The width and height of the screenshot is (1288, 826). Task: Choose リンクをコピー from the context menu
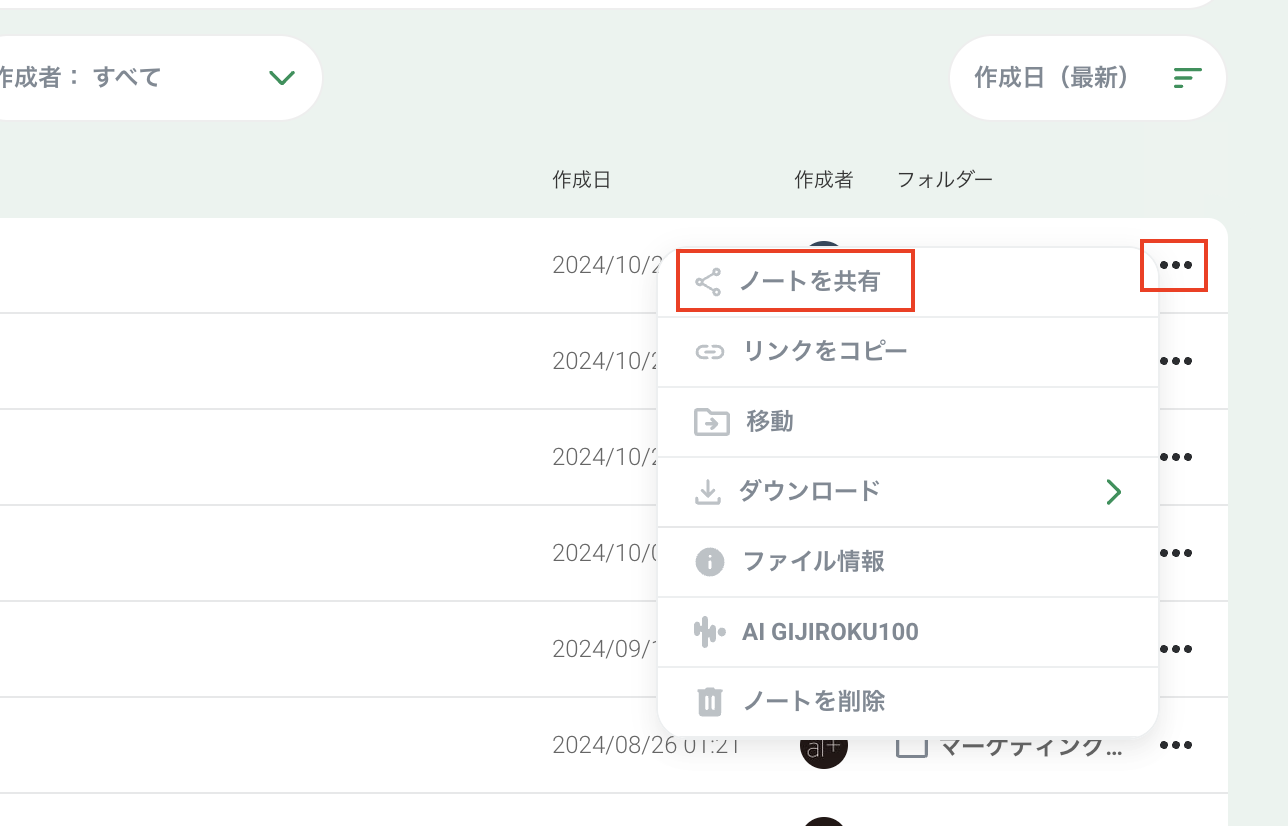pyautogui.click(x=907, y=352)
